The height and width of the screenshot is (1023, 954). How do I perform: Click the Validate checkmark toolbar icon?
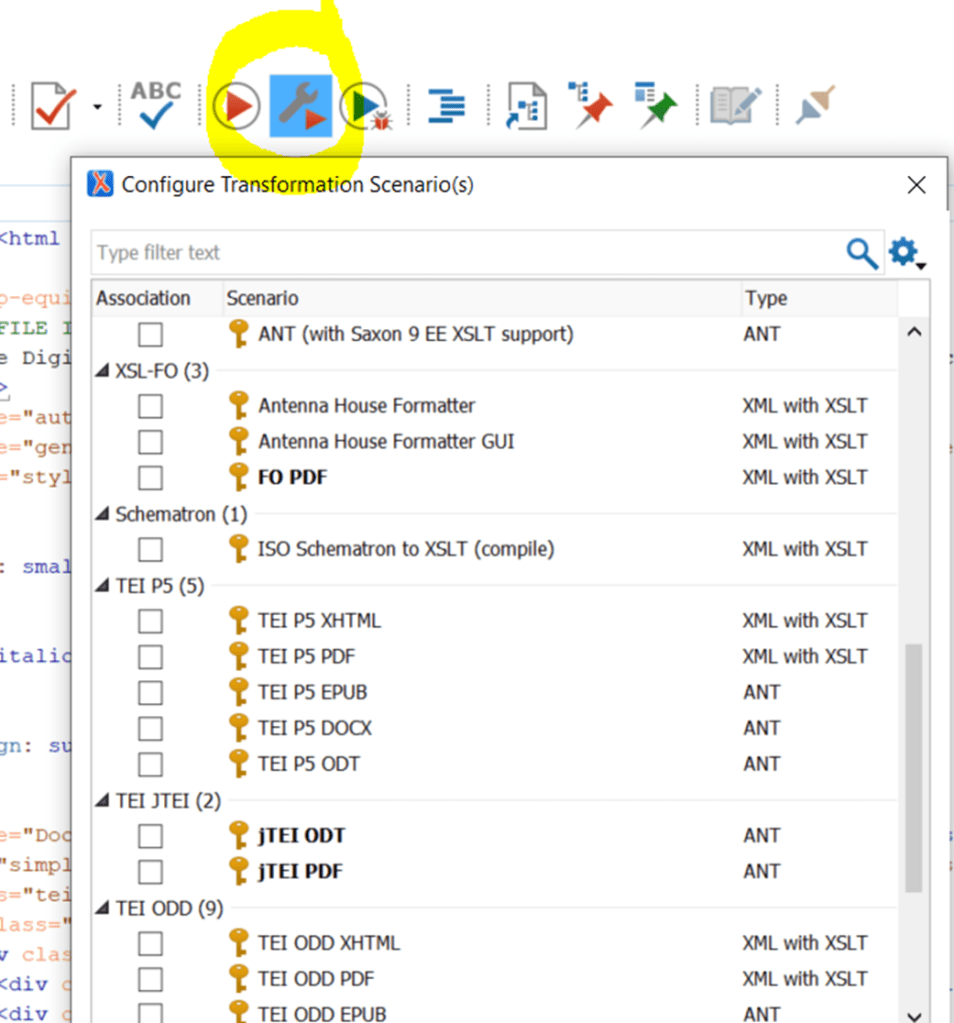click(x=52, y=105)
